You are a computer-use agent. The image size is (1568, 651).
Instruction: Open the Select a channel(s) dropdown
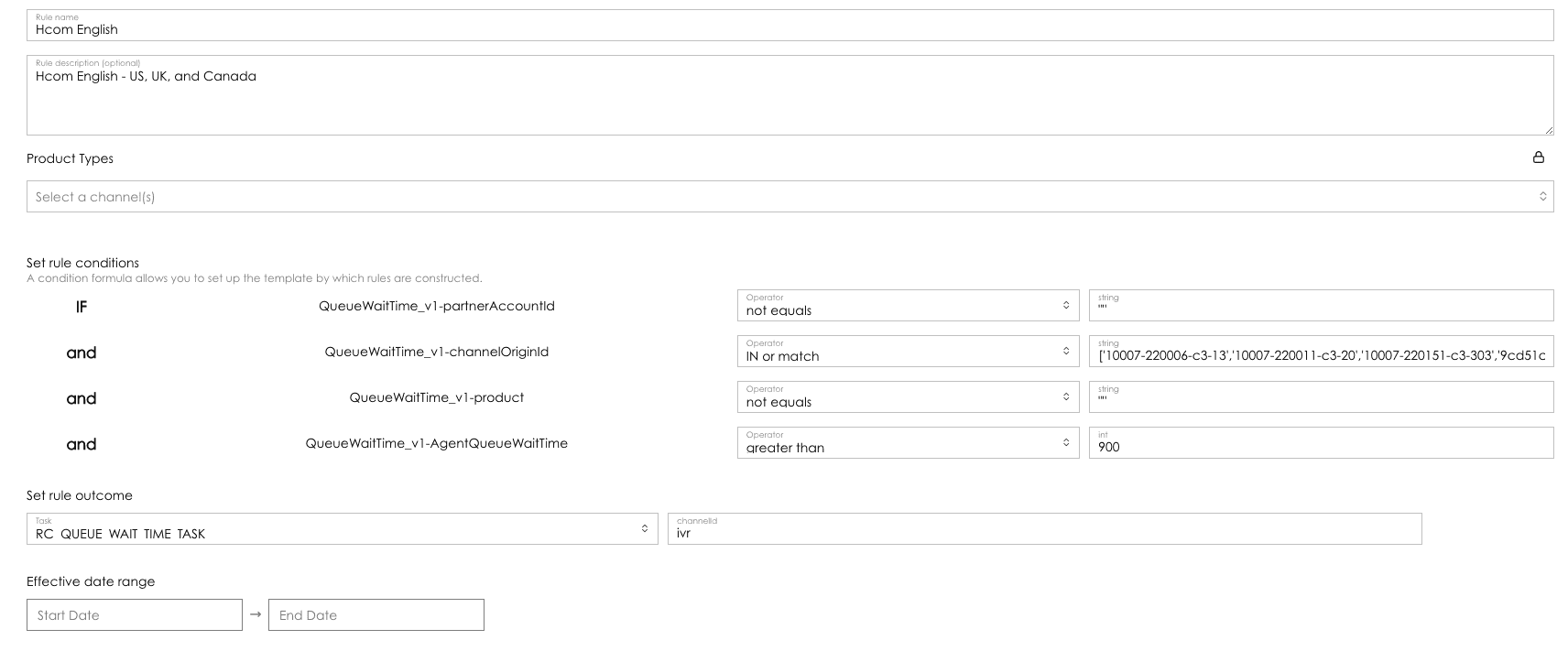coord(789,196)
